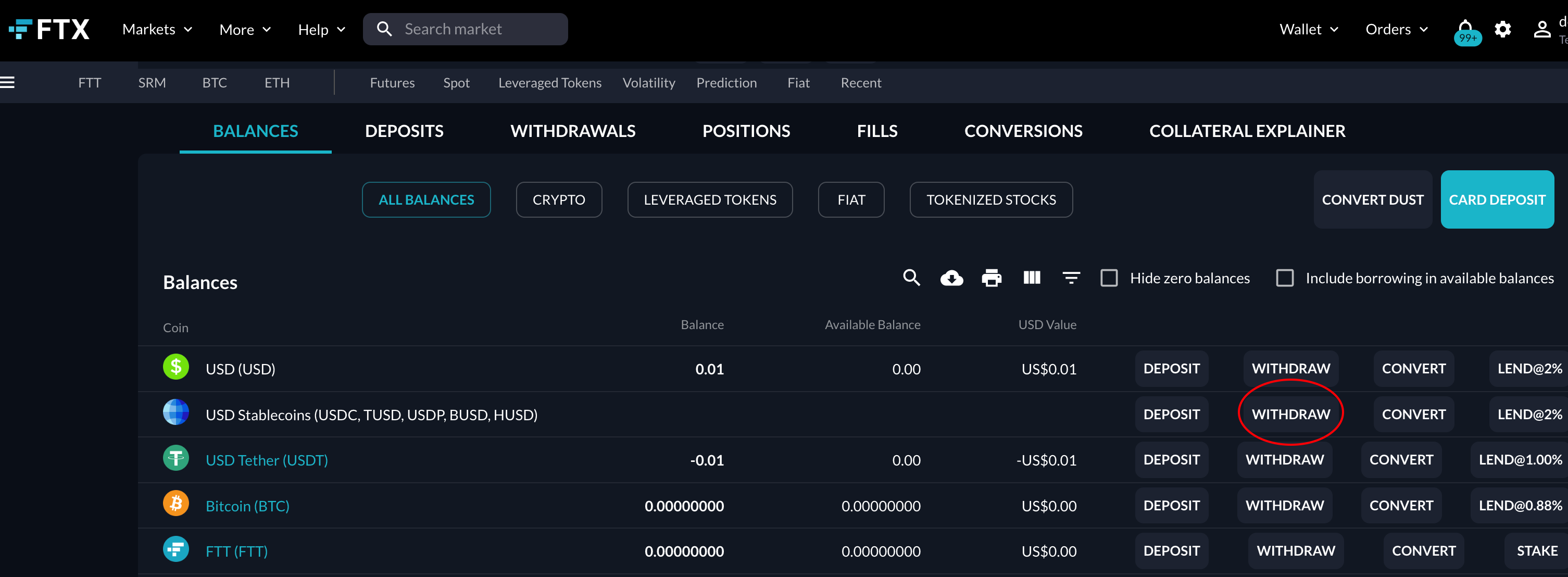
Task: Open the settings gear icon
Action: [1503, 29]
